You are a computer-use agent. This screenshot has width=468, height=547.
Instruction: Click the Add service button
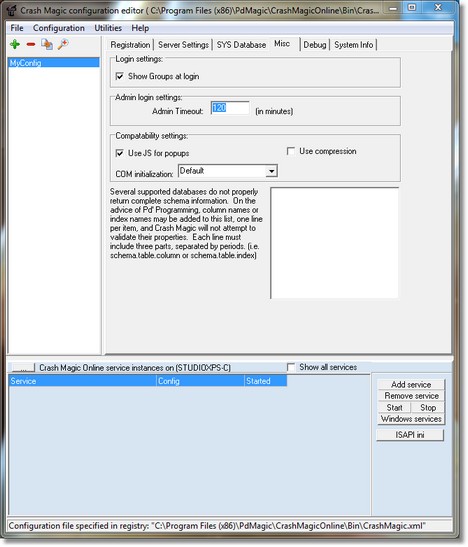411,384
